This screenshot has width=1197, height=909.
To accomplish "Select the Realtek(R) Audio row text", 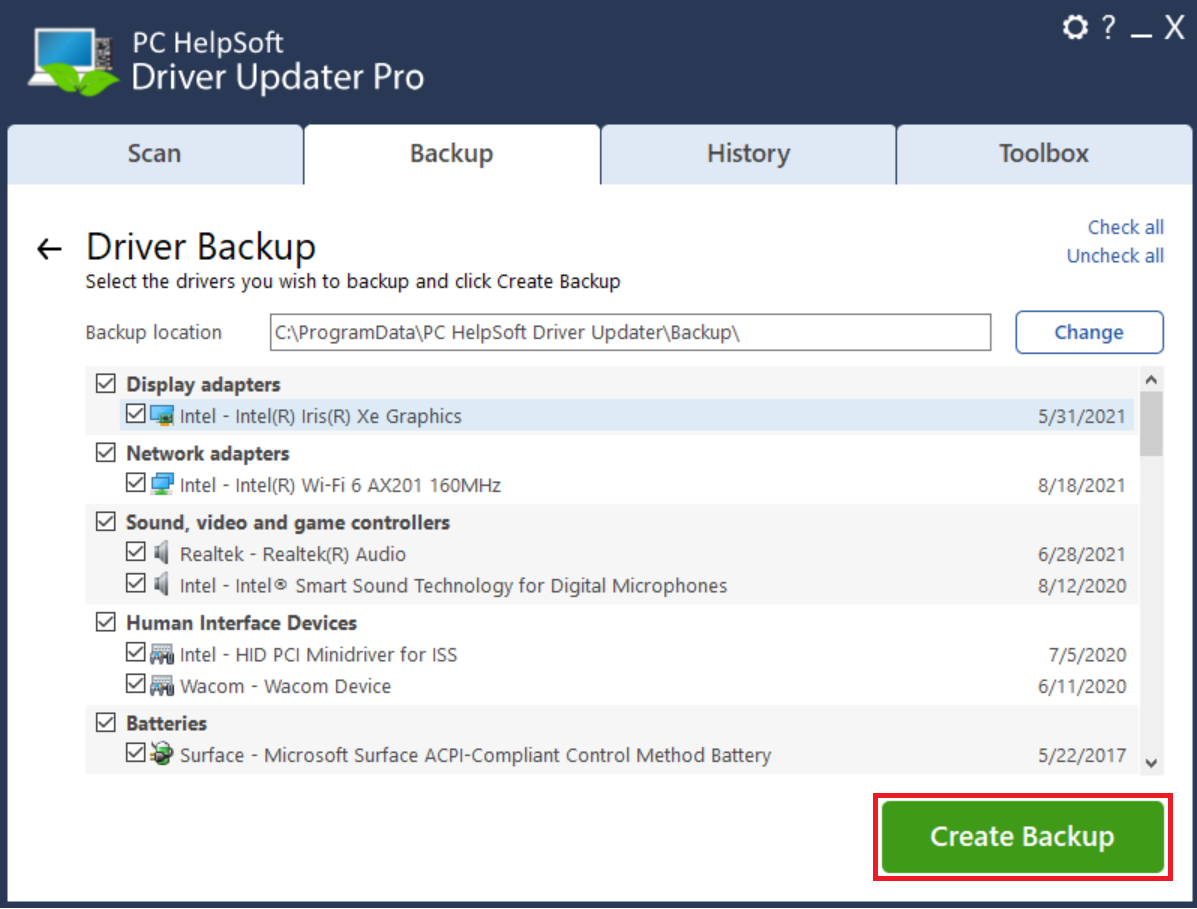I will (293, 554).
